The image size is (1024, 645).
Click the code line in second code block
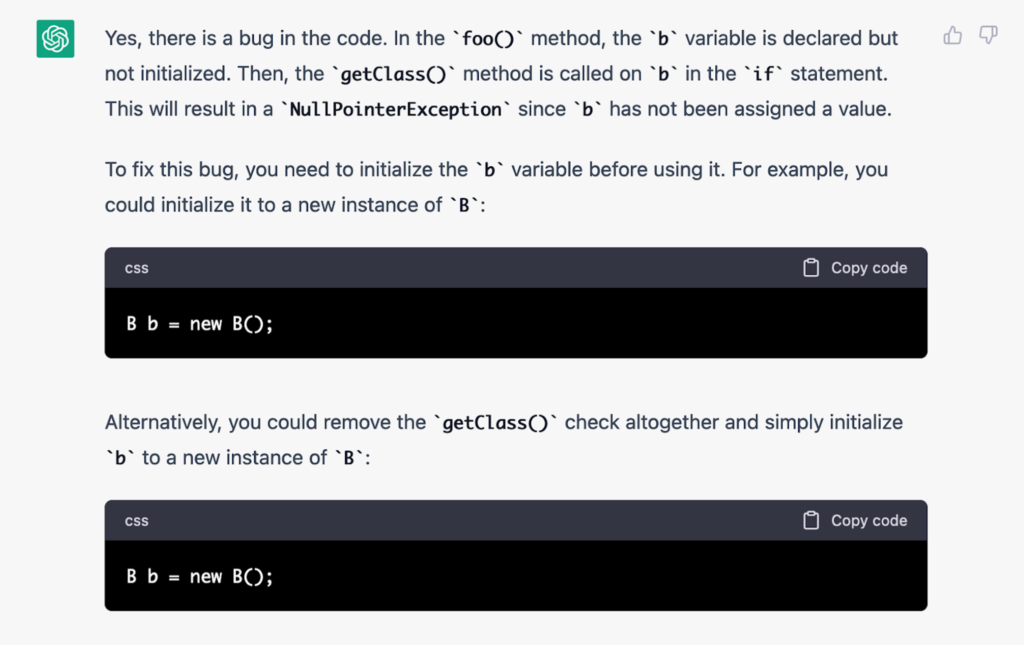[199, 576]
